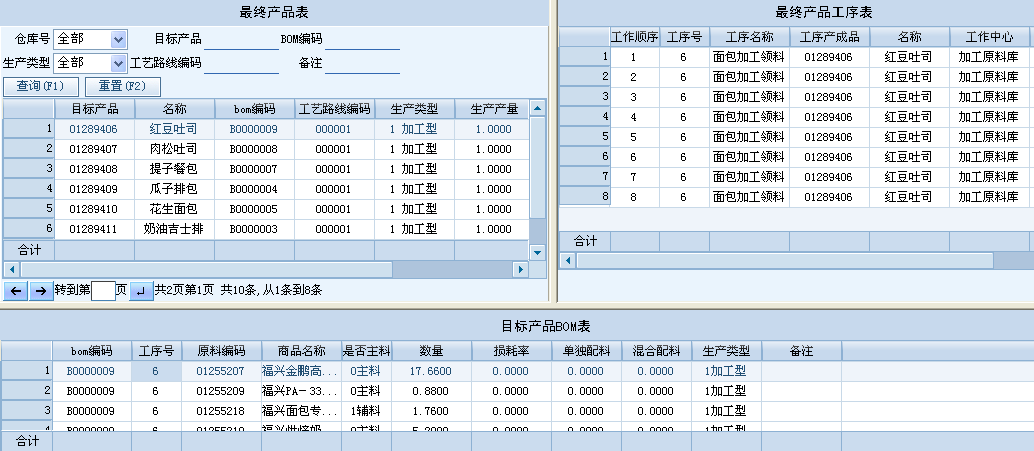Click quantity value 1.7600
1034x451 pixels.
click(431, 411)
